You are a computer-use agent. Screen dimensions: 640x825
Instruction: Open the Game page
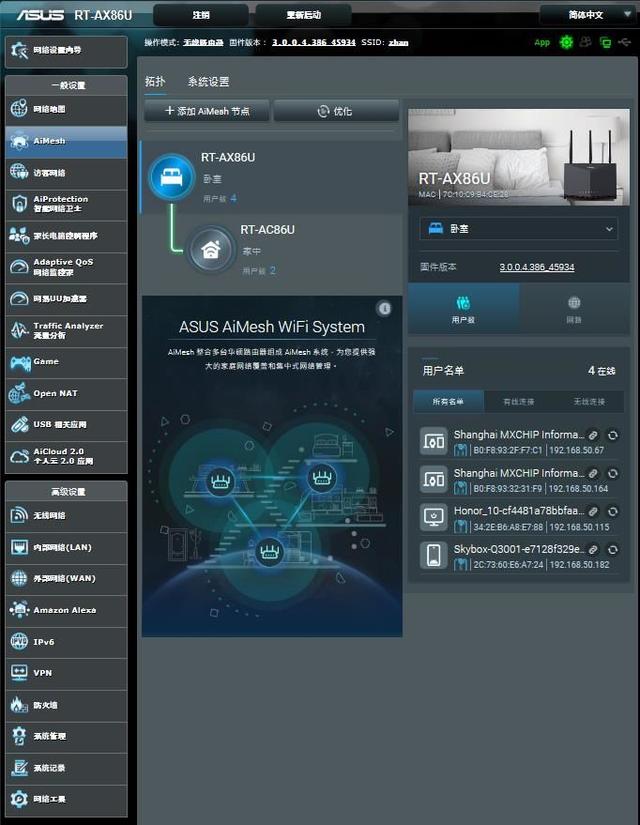(x=66, y=362)
